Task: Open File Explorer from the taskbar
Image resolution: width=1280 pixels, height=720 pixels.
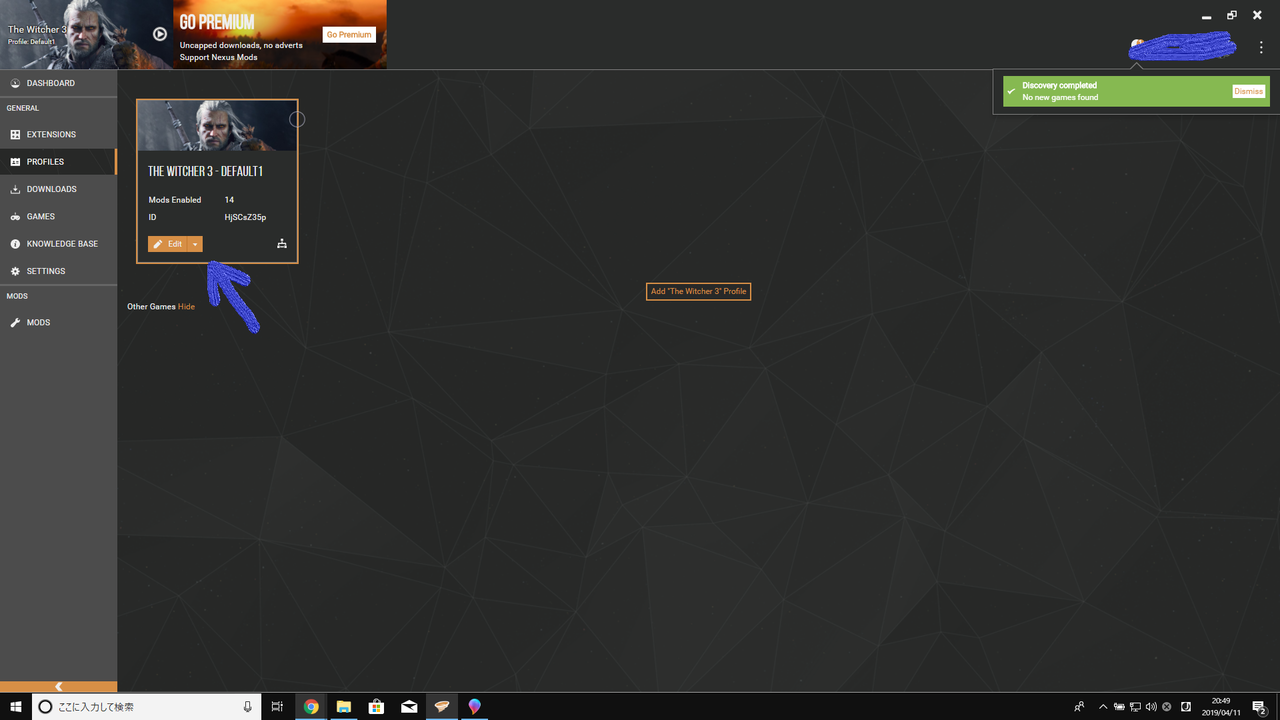Action: pos(343,706)
